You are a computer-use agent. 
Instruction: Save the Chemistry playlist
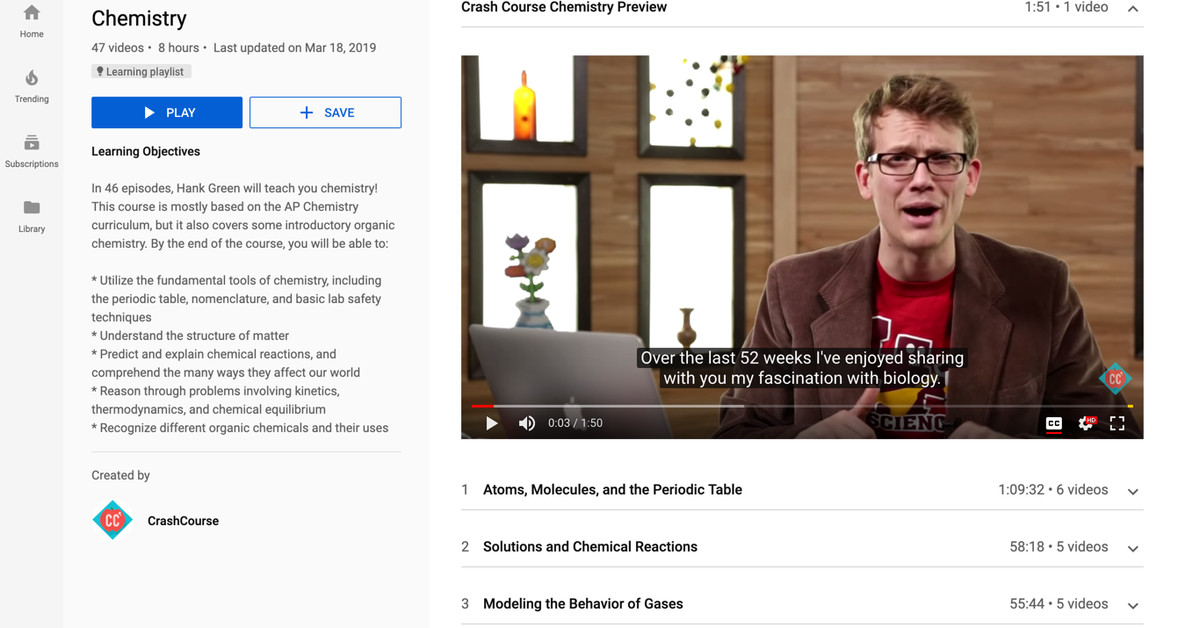(325, 112)
